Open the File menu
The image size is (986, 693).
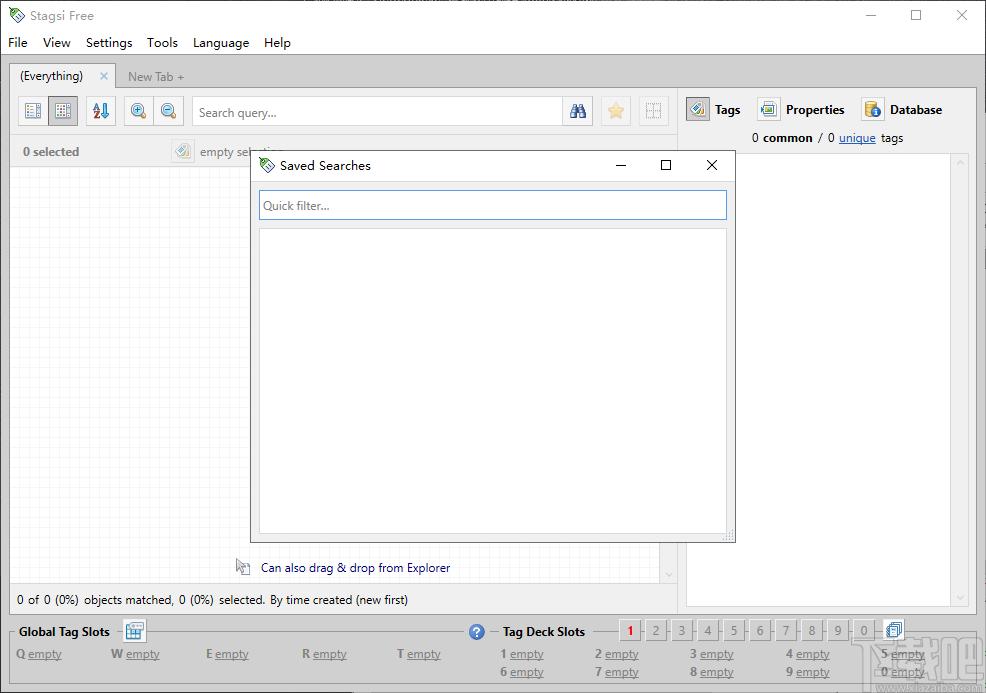(x=18, y=43)
